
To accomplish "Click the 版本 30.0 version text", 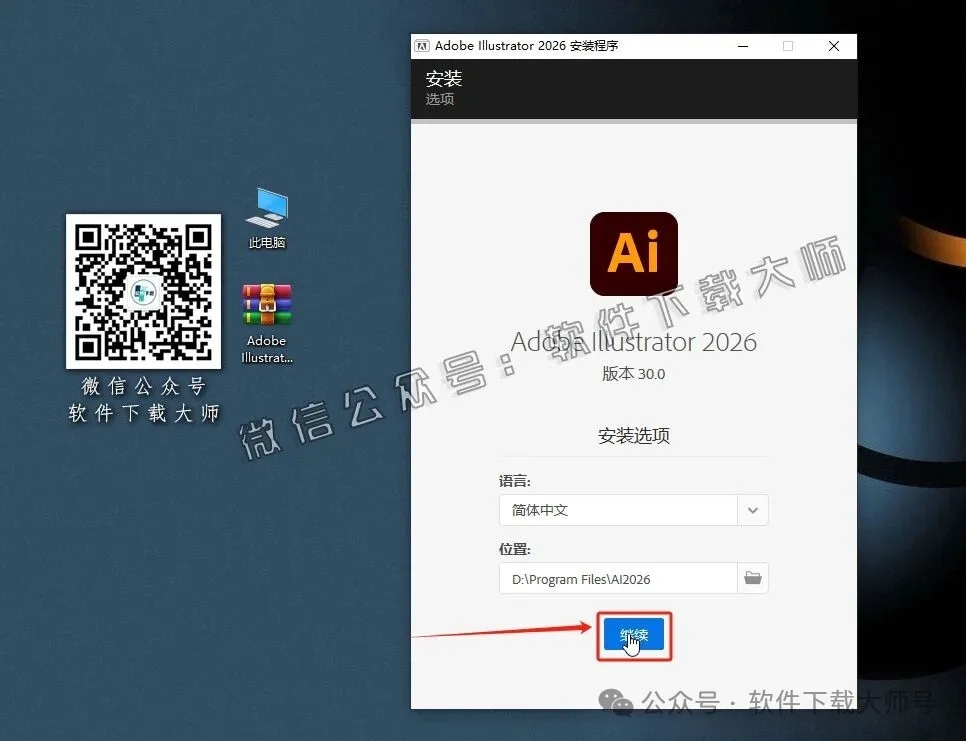I will [633, 373].
